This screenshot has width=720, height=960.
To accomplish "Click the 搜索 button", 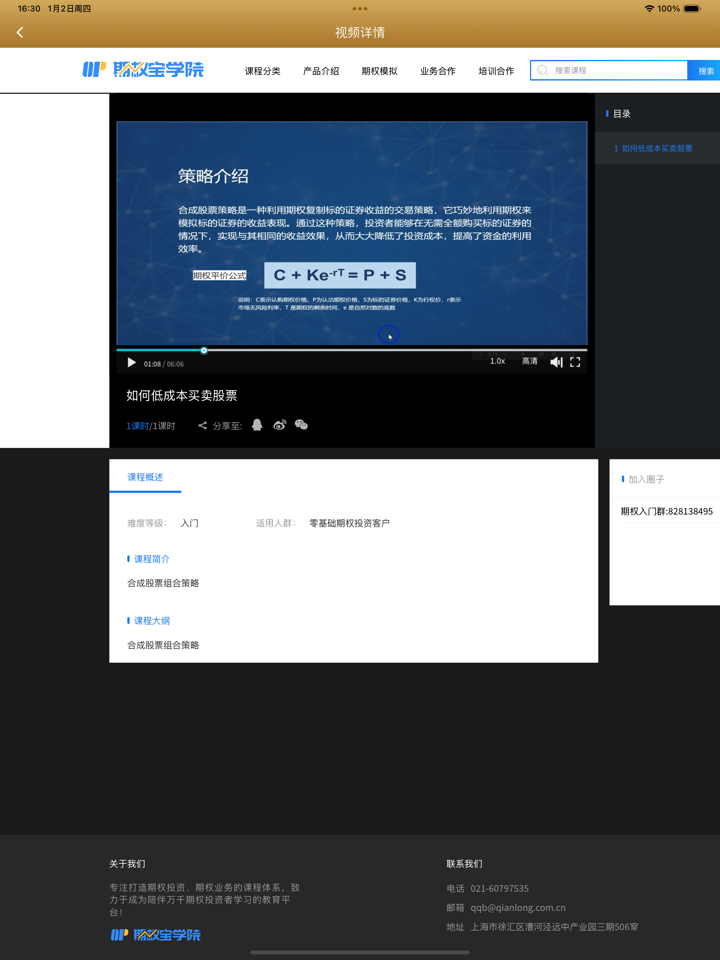I will (x=705, y=71).
